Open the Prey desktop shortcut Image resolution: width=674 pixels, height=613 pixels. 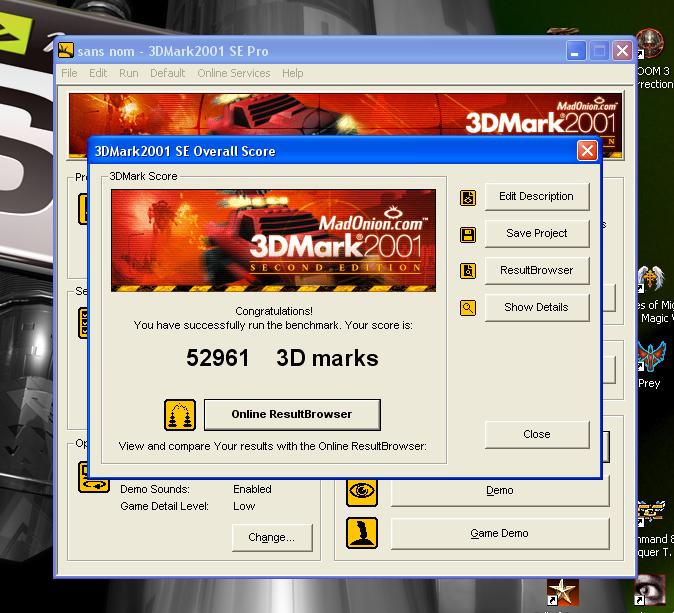click(652, 356)
